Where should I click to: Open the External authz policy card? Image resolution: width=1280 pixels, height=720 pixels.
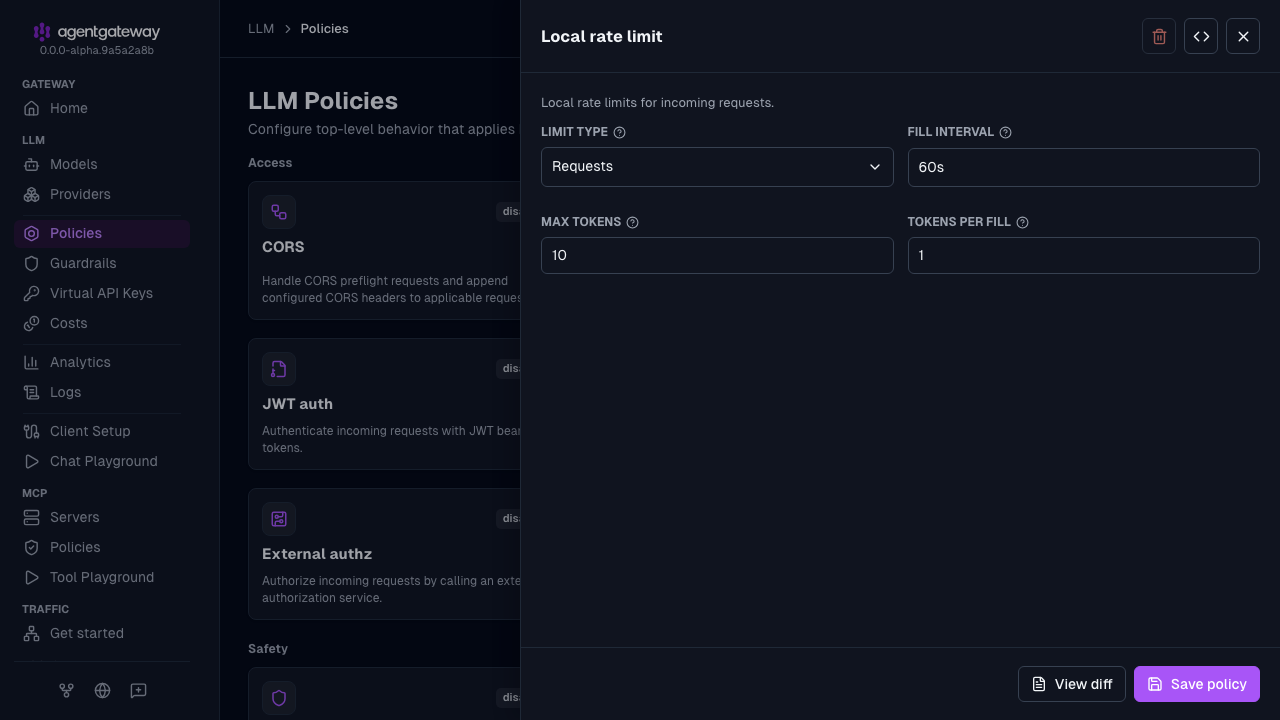pos(384,554)
